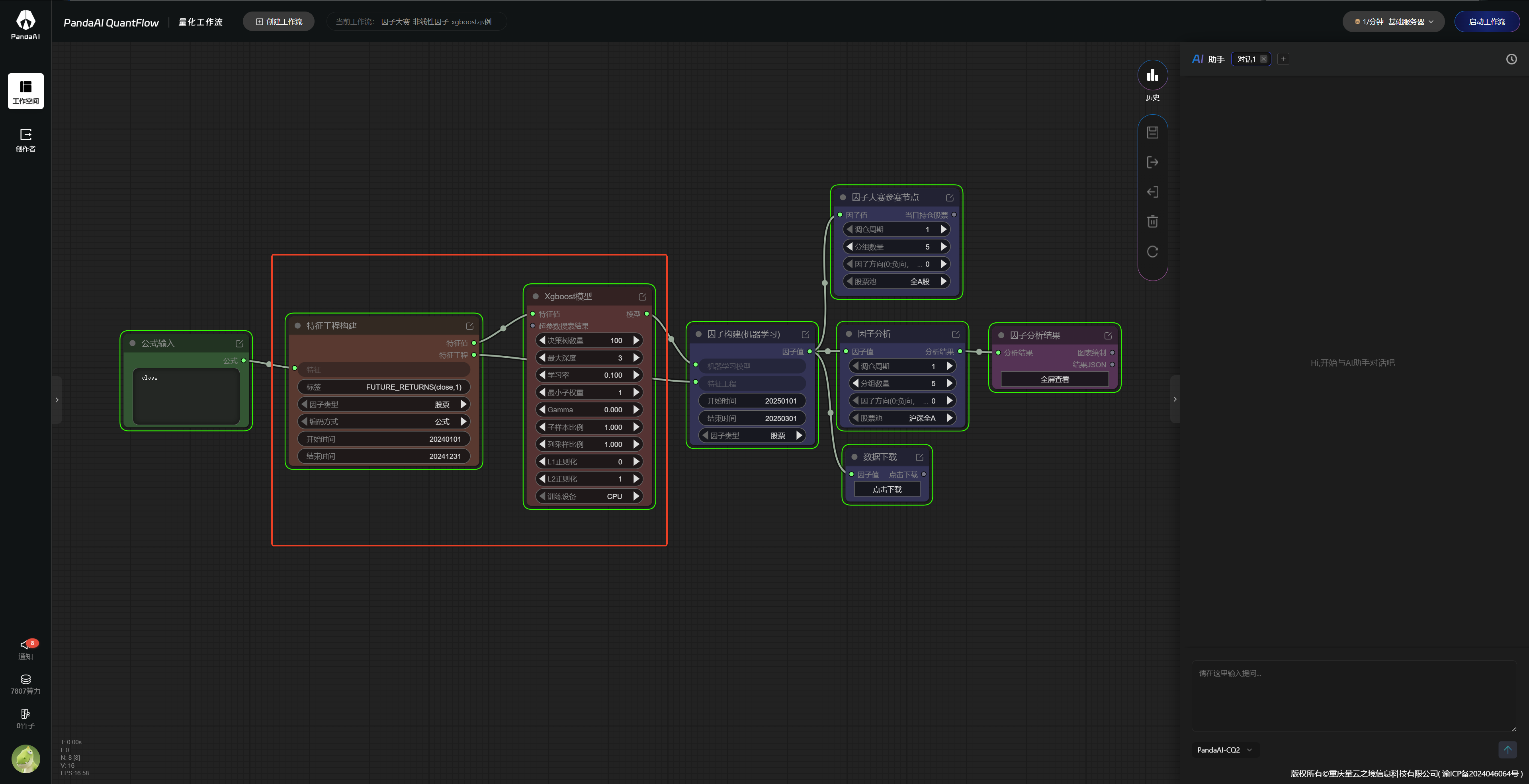Viewport: 1529px width, 784px height.
Task: Toggle collapse dot on 公式输入 node
Action: (132, 343)
